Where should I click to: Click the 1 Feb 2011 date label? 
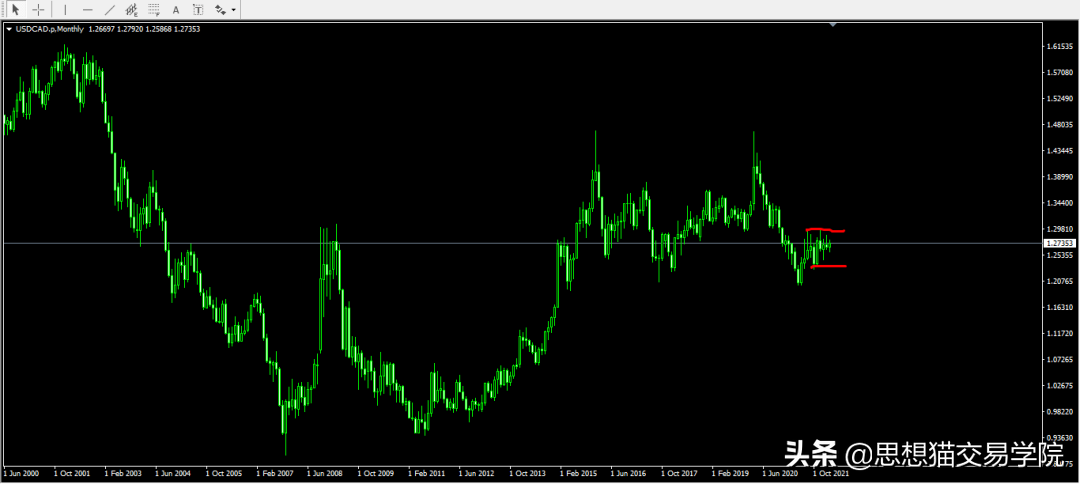pyautogui.click(x=426, y=474)
